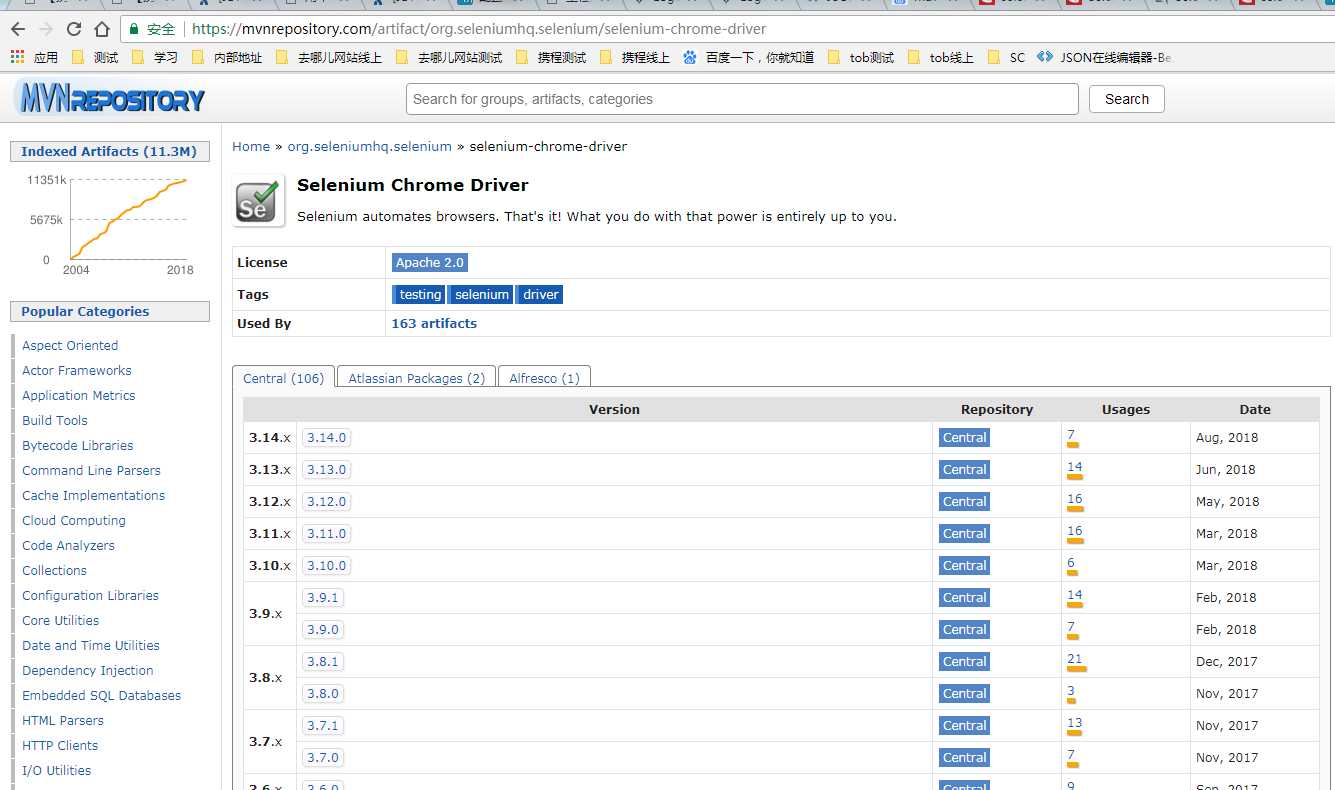Switch to the Central (106) tab
1335x790 pixels.
coord(283,378)
